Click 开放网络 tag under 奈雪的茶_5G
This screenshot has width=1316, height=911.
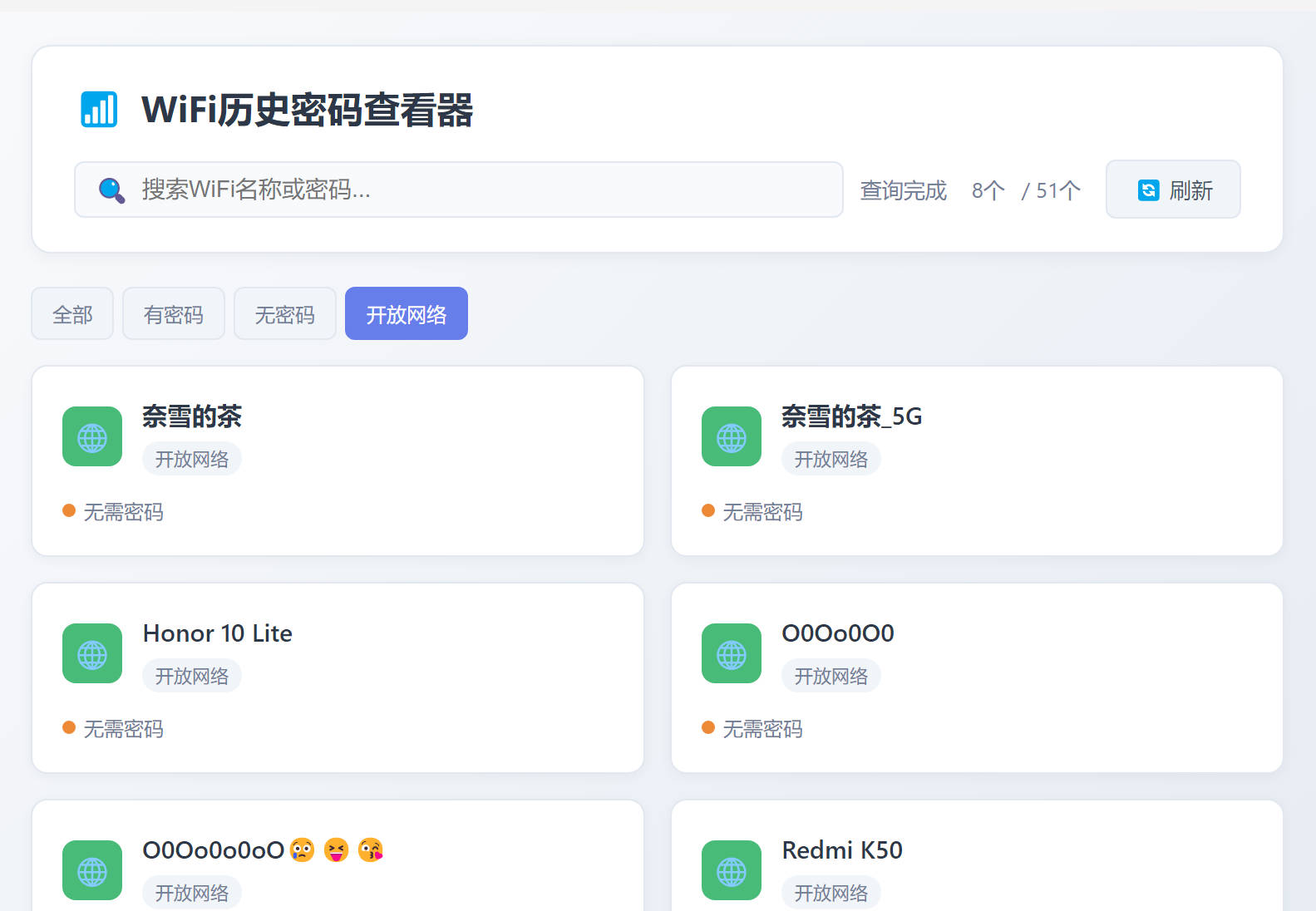[831, 459]
